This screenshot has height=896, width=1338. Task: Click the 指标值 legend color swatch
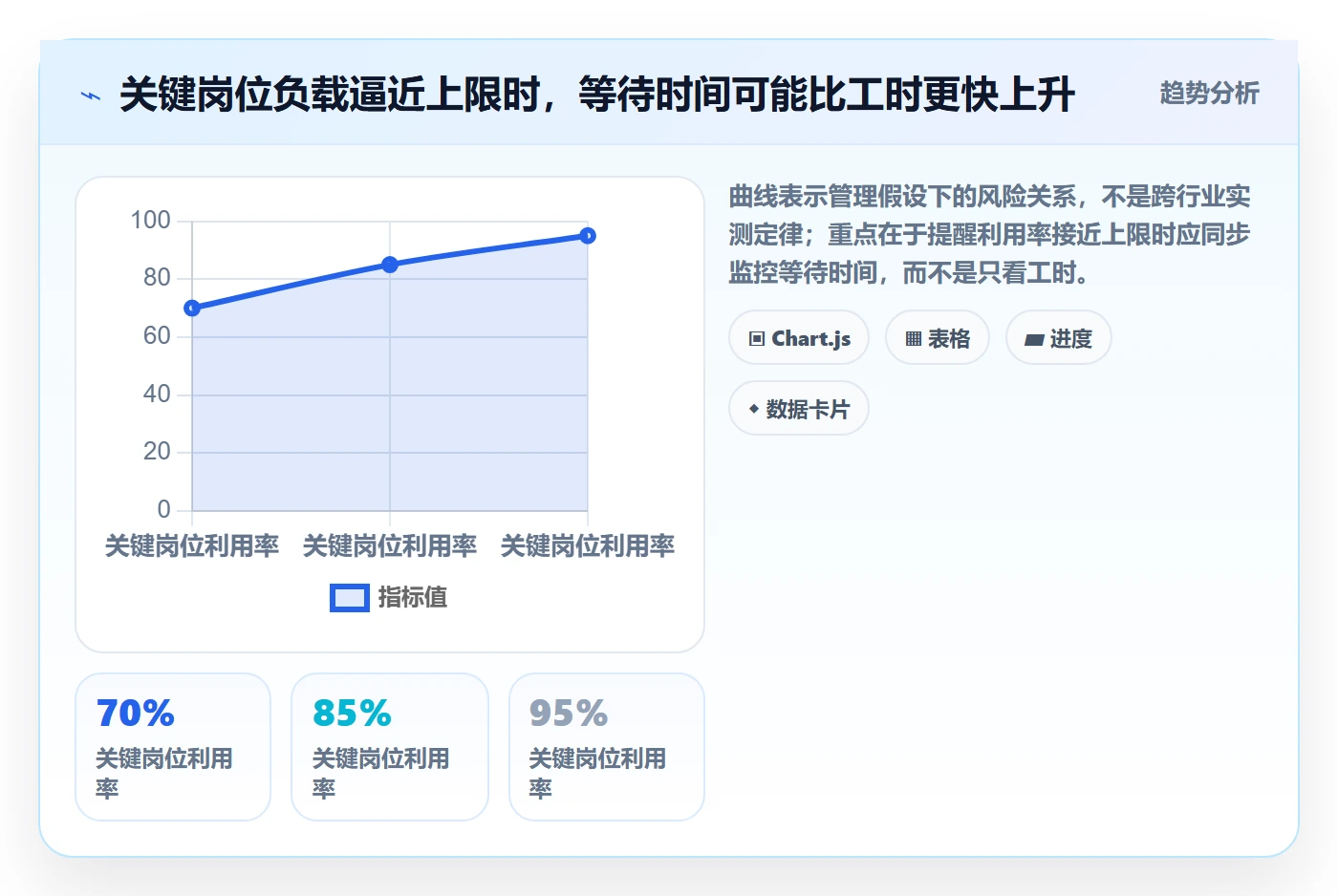click(x=350, y=598)
